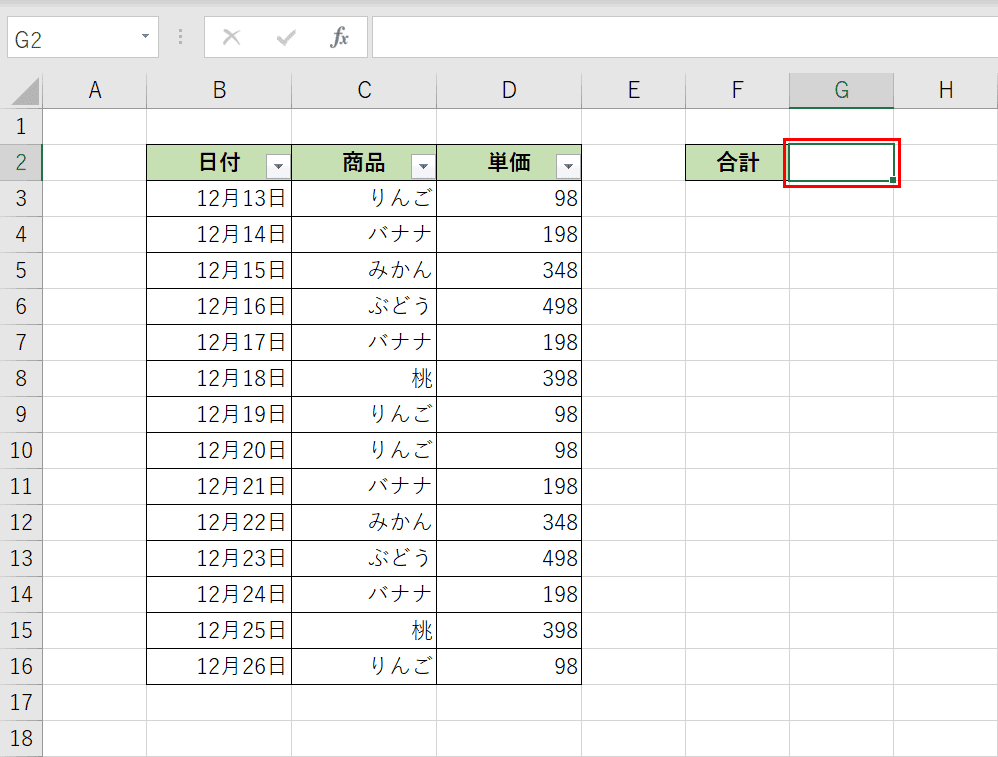Select column F header
Screen dimensions: 998x757
[x=738, y=90]
